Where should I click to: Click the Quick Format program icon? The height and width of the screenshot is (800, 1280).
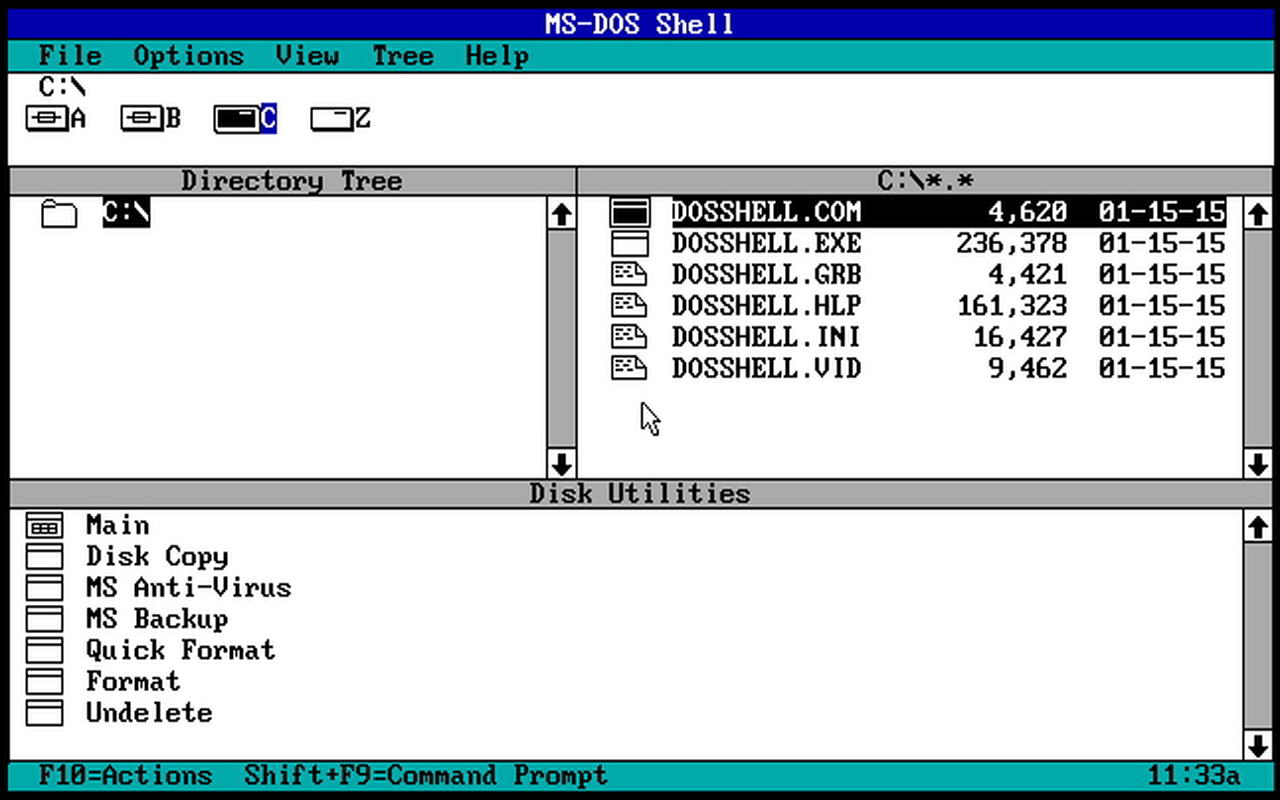44,651
